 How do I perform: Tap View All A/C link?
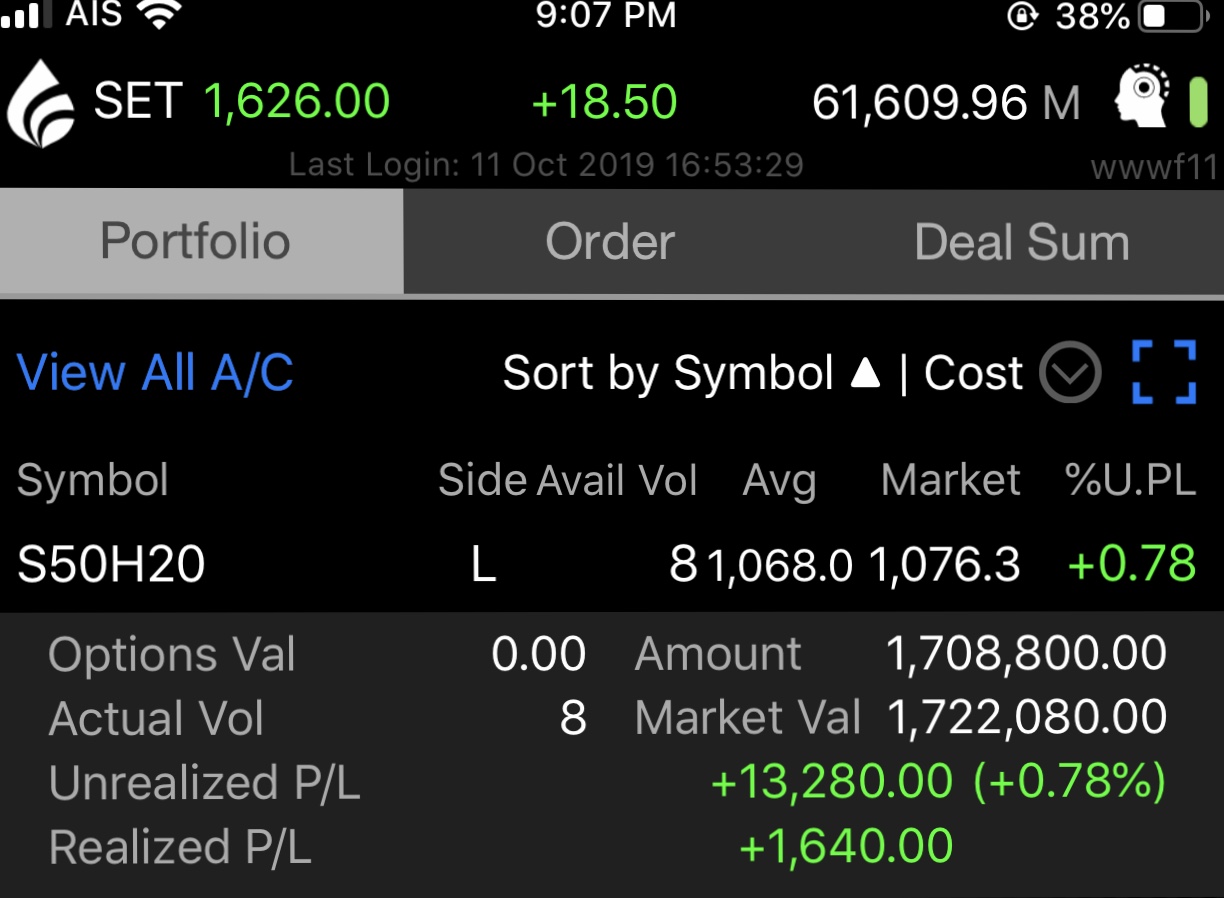pos(156,373)
